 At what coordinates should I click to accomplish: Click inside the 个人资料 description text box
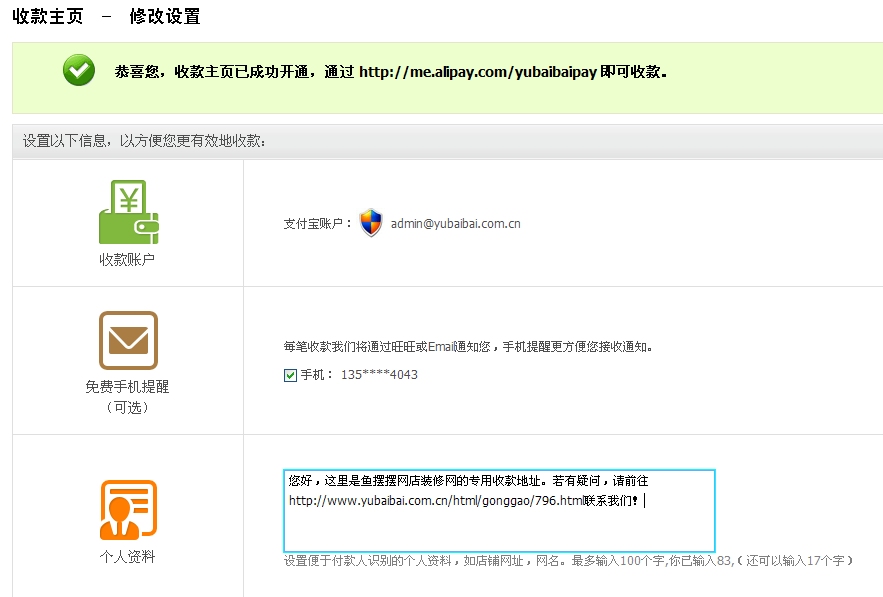pos(499,510)
